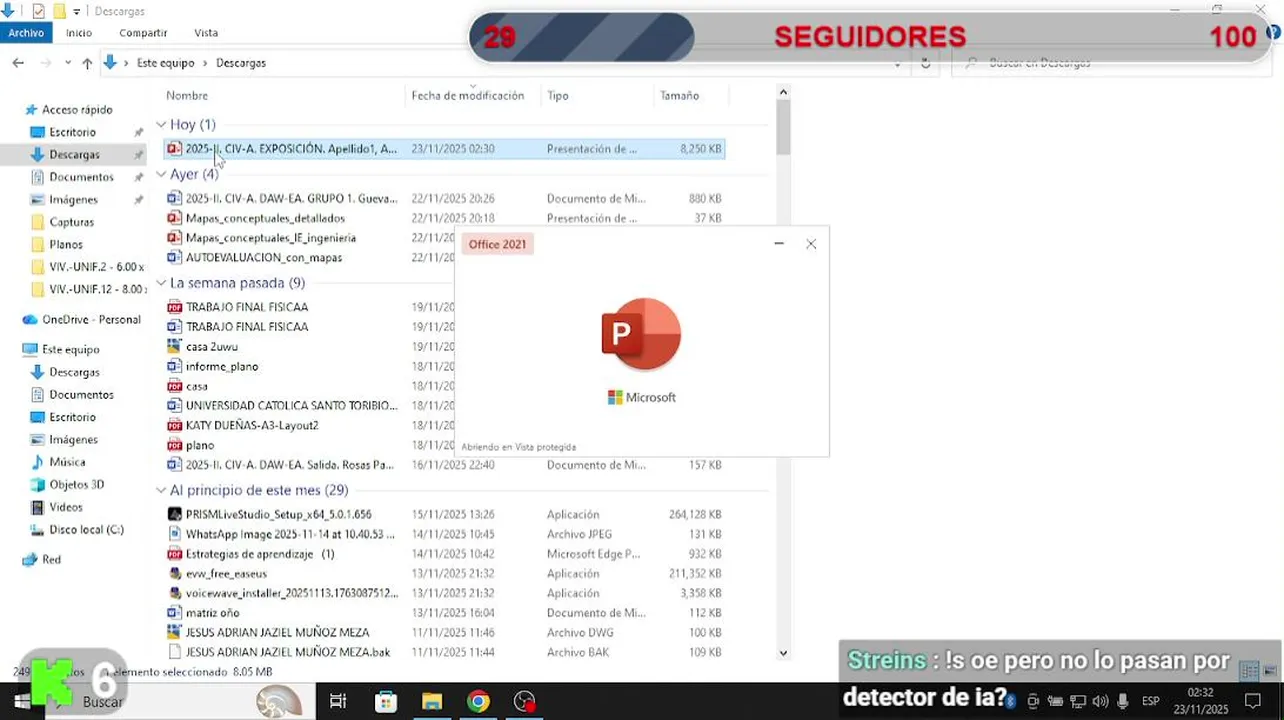This screenshot has height=720, width=1284.
Task: Select Descargas in the address breadcrumb
Action: tap(241, 62)
